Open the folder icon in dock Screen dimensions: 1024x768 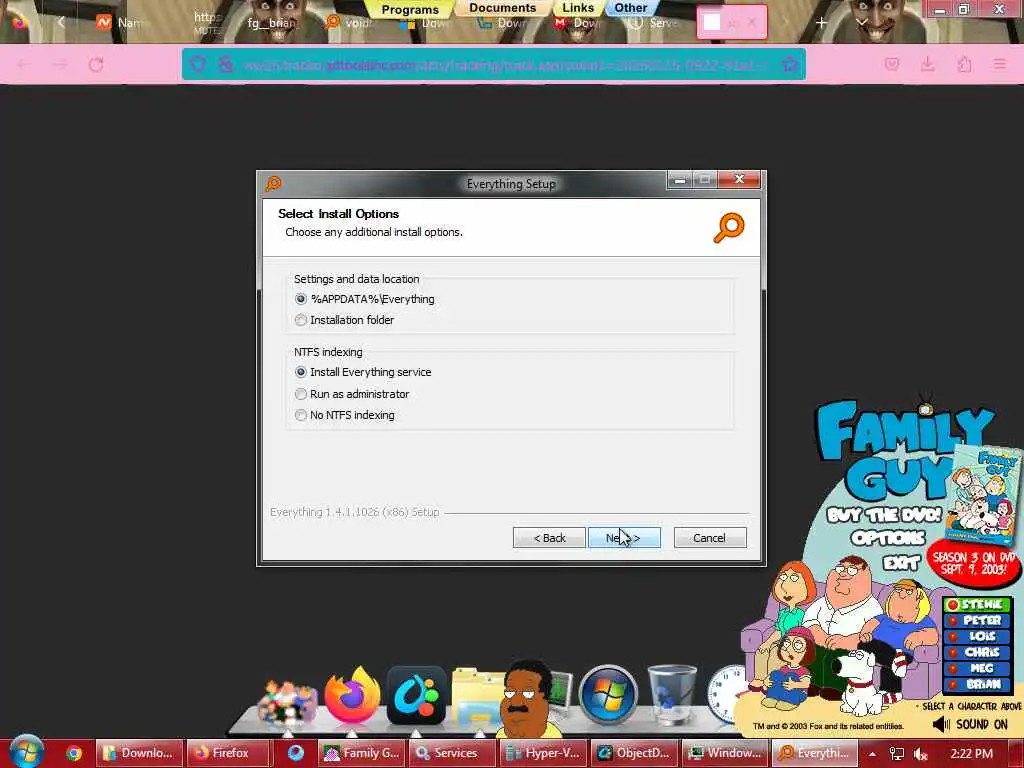pyautogui.click(x=477, y=697)
